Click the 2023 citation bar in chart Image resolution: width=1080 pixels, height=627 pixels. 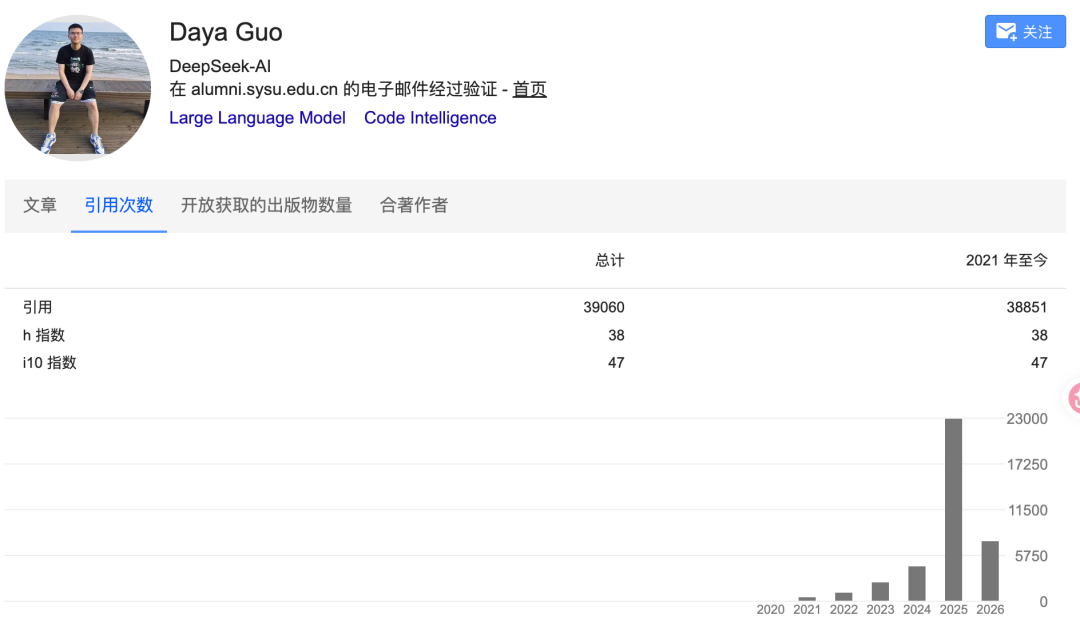point(880,591)
